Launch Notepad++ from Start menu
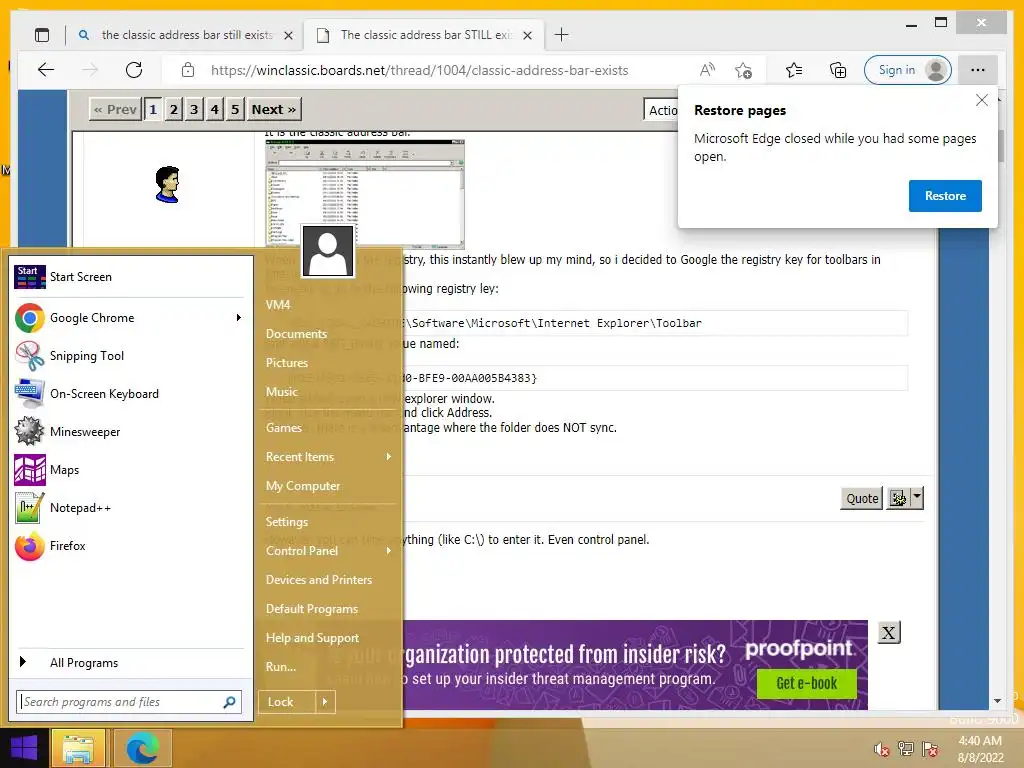1024x768 pixels. coord(129,507)
